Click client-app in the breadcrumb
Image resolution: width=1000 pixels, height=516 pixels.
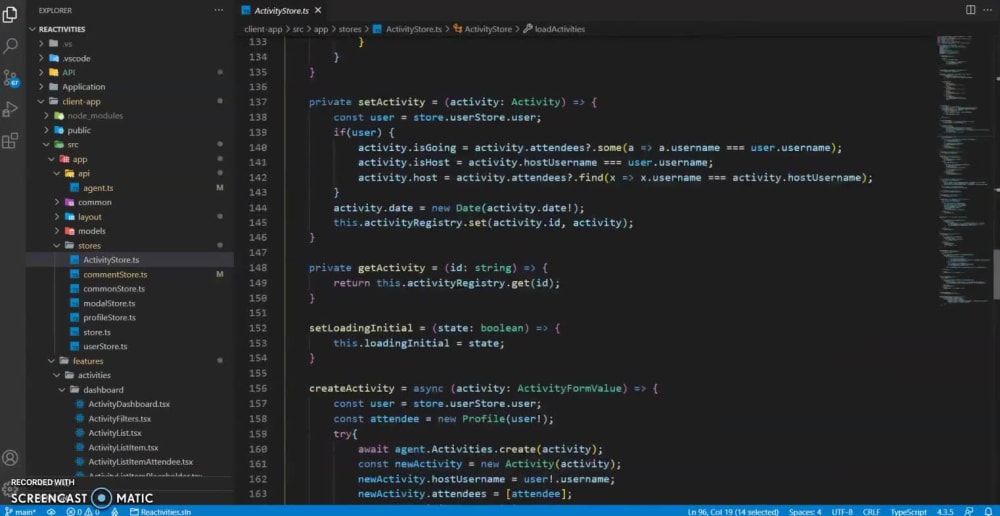tap(263, 29)
